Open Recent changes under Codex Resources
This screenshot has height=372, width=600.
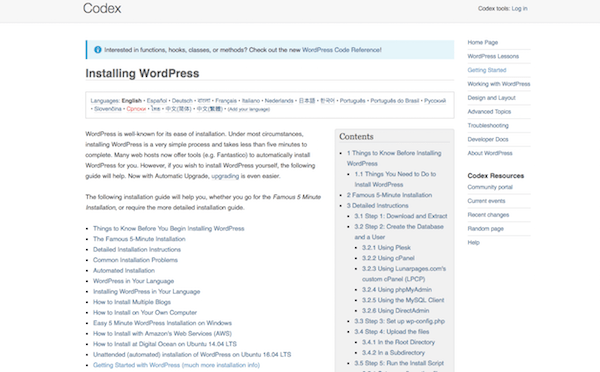(488, 215)
